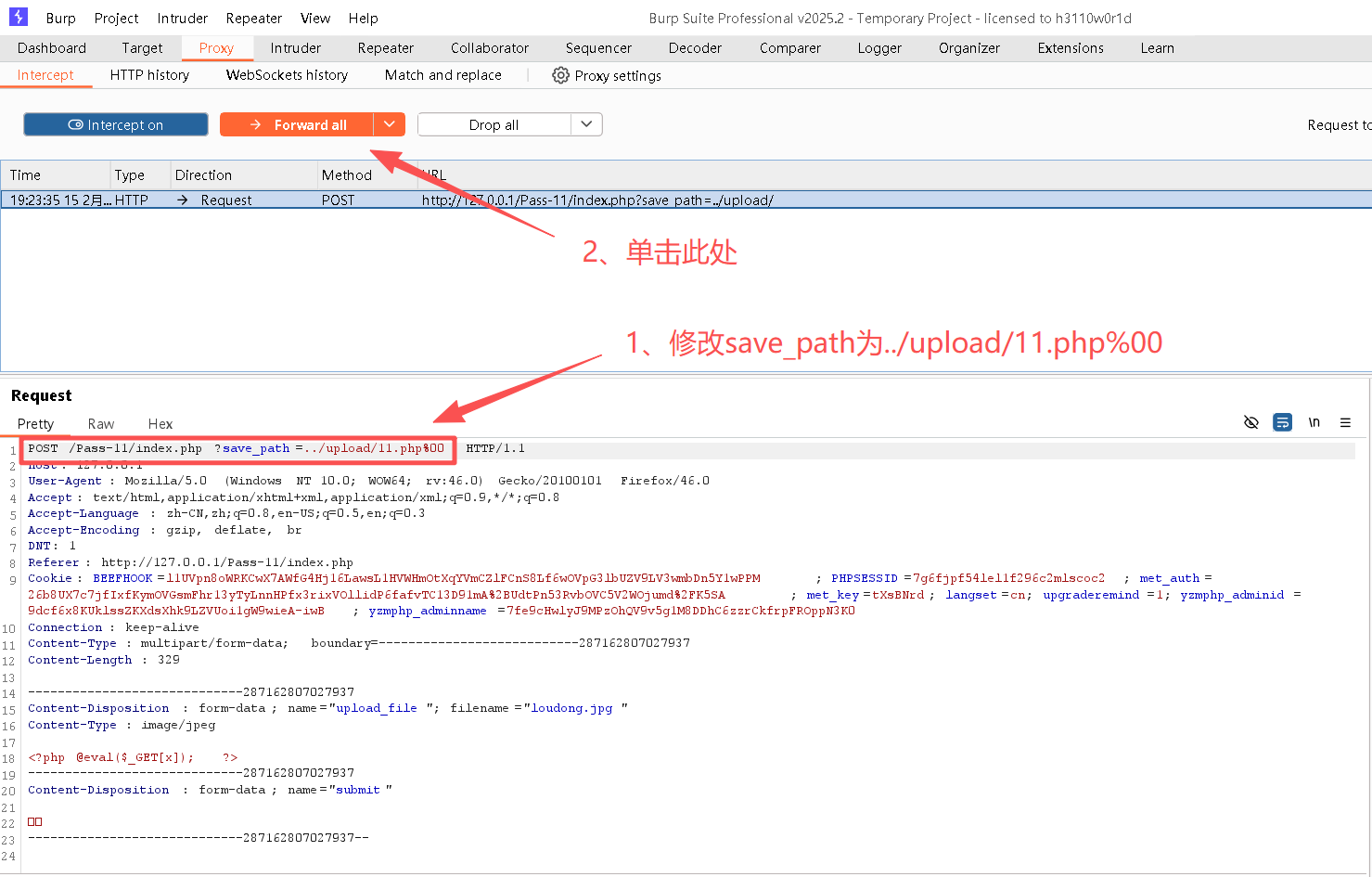Click the BEEFHOOK cookie name
The image size is (1372, 877).
pyautogui.click(x=122, y=578)
